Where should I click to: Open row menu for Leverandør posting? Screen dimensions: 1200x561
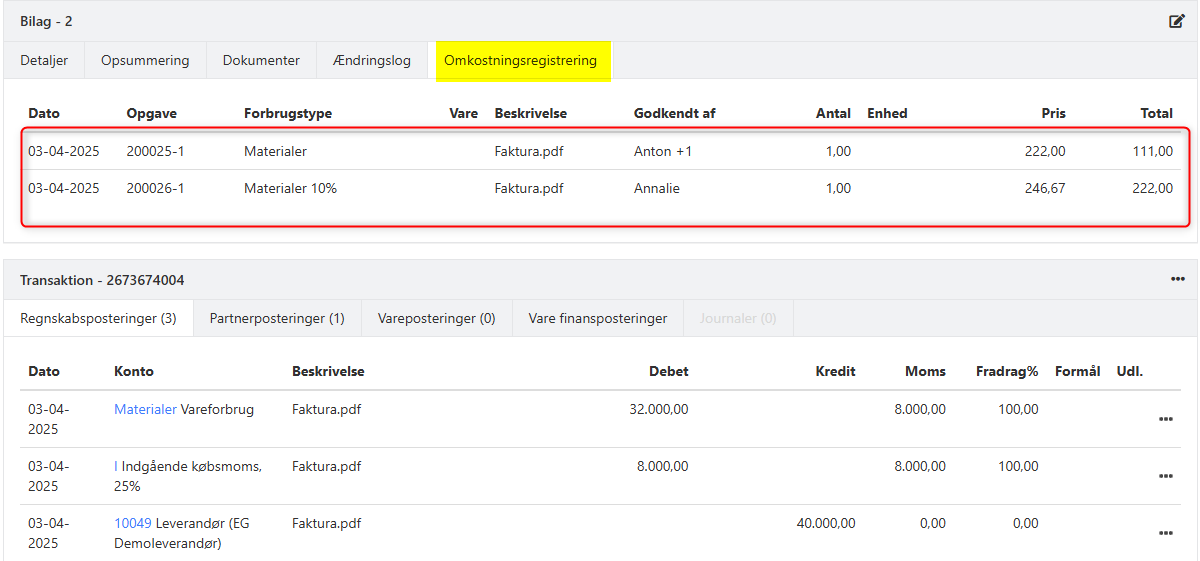point(1165,533)
